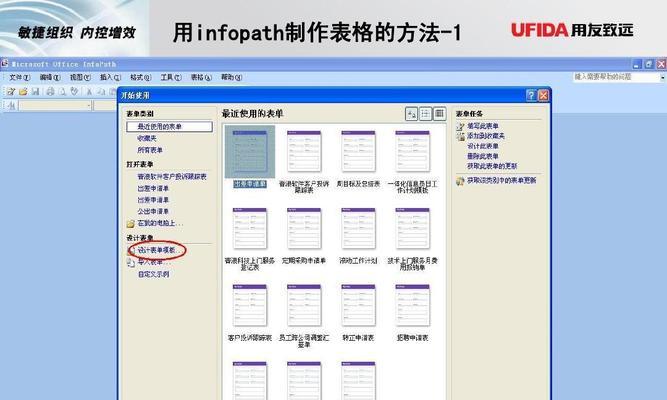This screenshot has height=400, width=667.
Task: Click the Open folder toolbar icon
Action: 23,91
